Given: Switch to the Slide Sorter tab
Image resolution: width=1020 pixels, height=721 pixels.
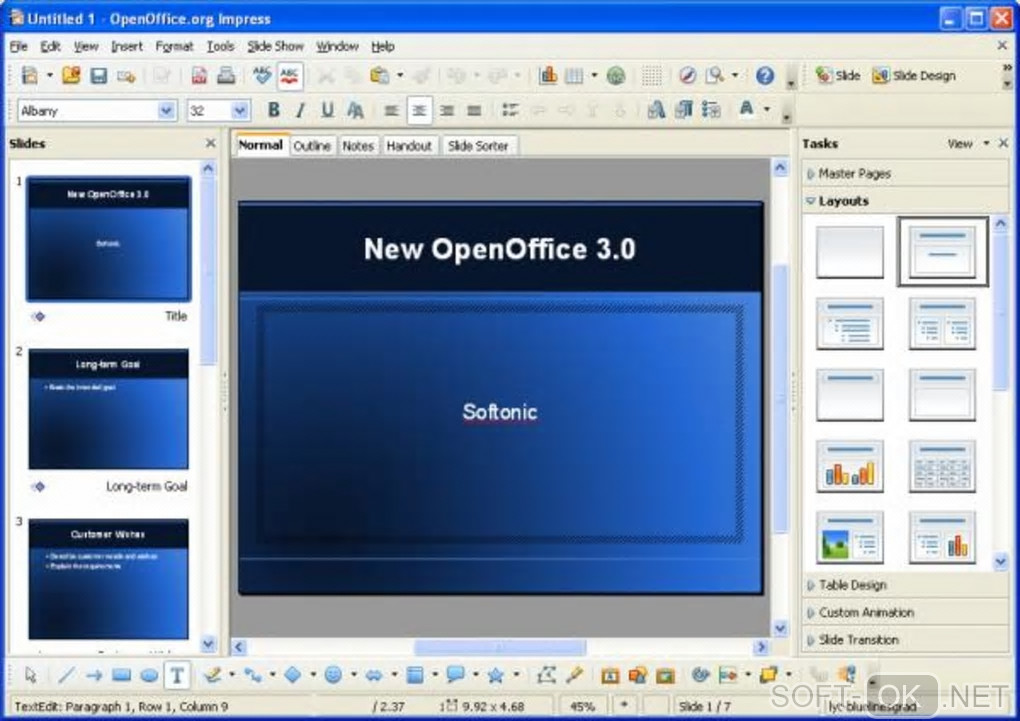Looking at the screenshot, I should pos(478,146).
